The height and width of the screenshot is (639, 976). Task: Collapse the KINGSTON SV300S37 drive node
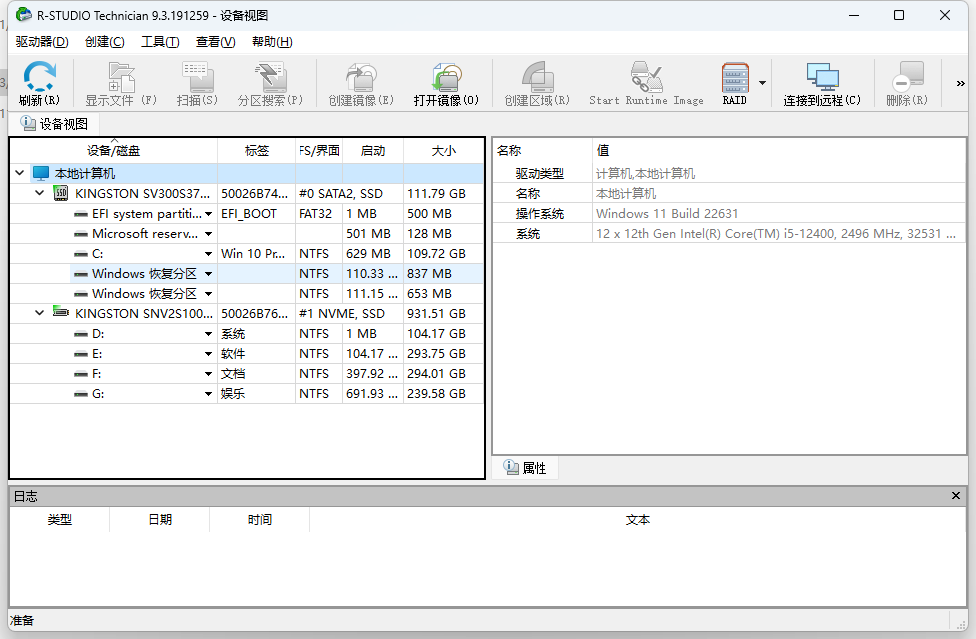click(40, 193)
